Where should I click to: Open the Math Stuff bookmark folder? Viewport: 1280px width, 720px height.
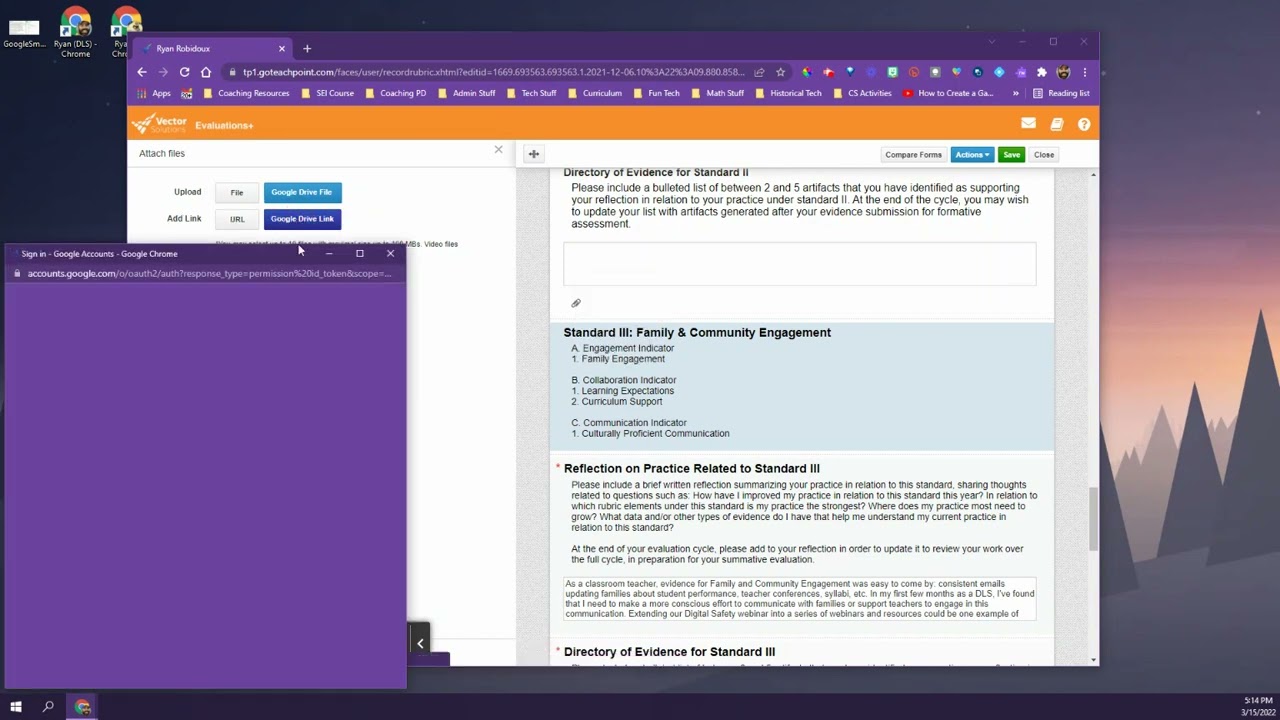click(x=718, y=93)
